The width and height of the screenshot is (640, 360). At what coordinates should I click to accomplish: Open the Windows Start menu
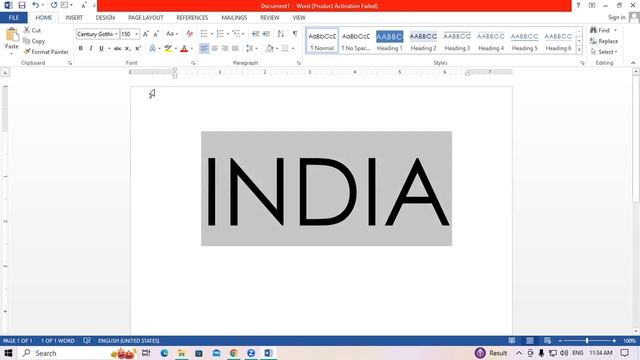(x=8, y=353)
